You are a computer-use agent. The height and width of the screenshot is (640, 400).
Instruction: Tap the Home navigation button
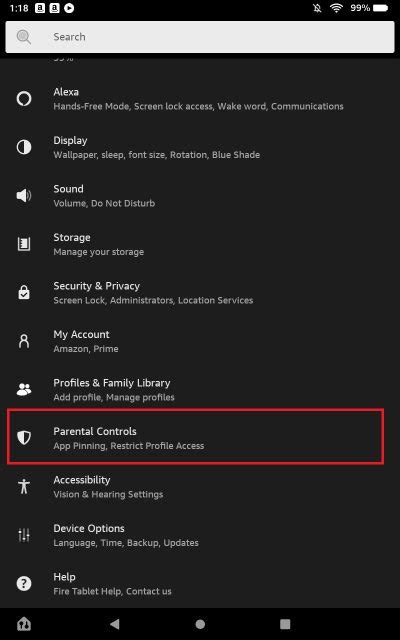pos(24,624)
